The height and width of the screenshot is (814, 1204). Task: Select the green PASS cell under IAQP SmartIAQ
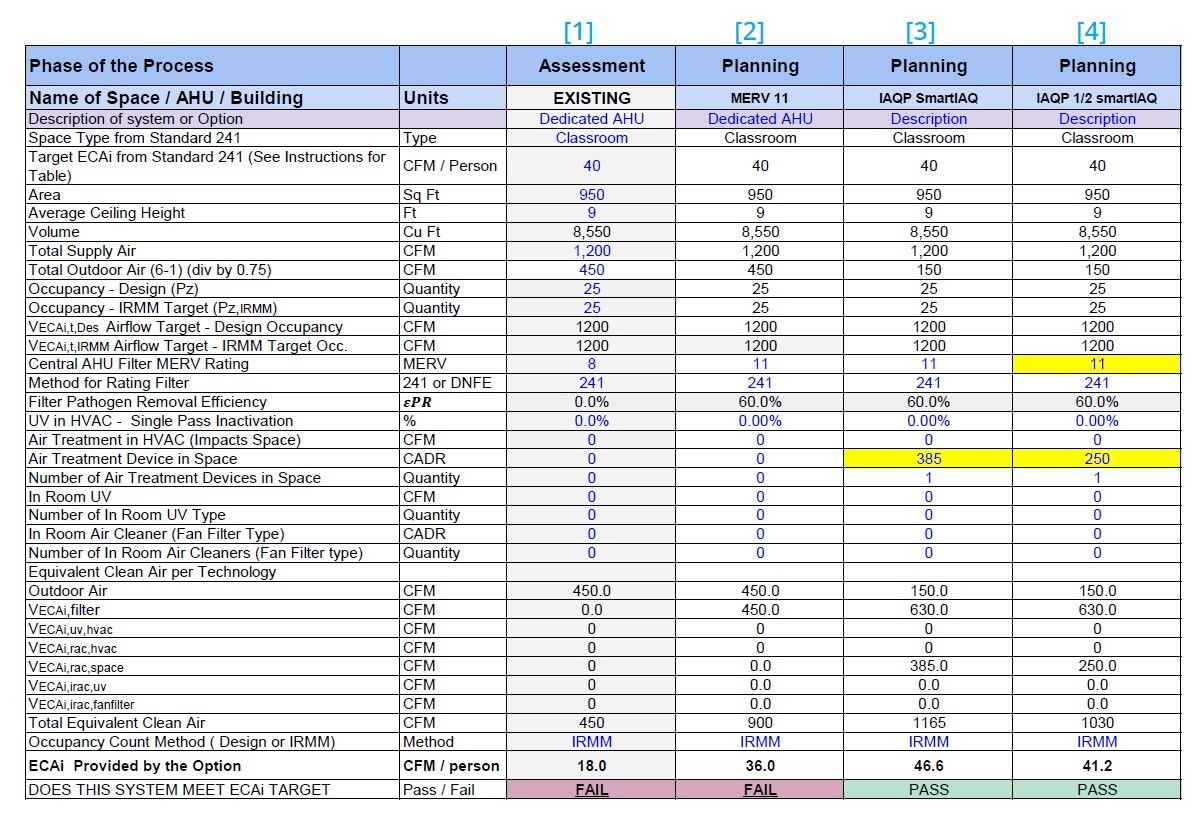(929, 789)
